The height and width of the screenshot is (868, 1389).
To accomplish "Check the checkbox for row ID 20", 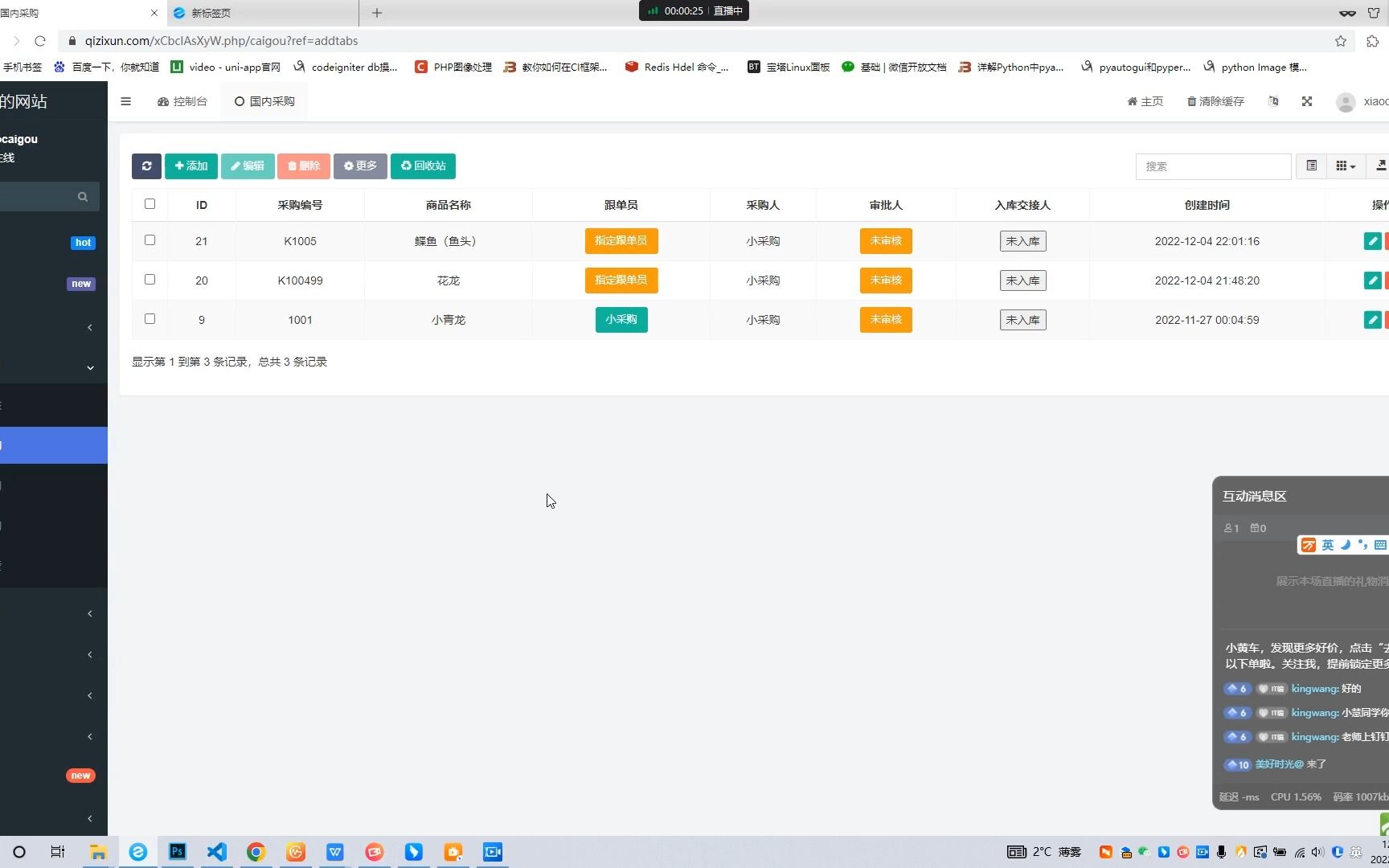I will pos(150,280).
